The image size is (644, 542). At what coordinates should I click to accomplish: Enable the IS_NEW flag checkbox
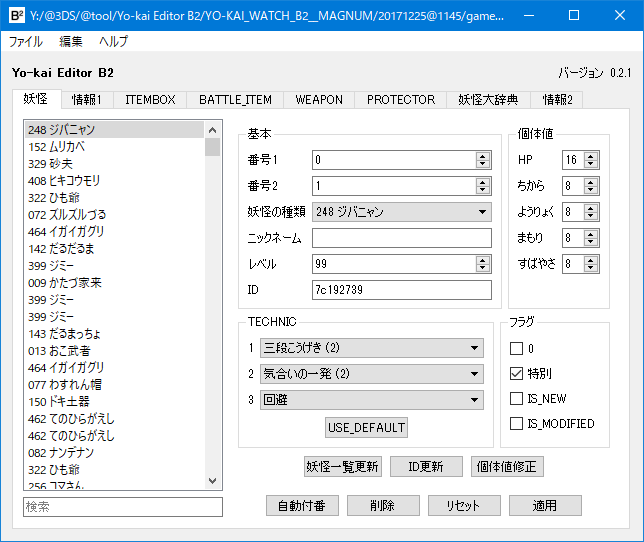click(x=516, y=399)
